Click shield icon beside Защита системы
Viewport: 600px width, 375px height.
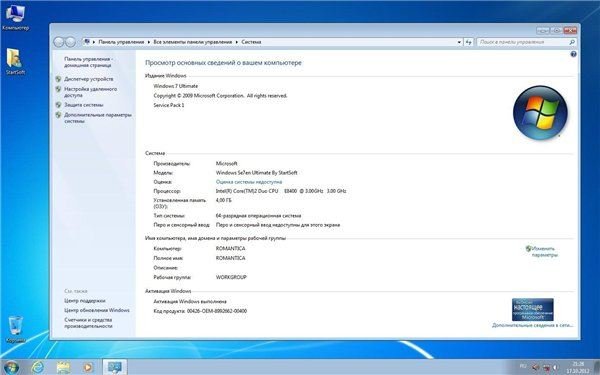click(x=58, y=104)
